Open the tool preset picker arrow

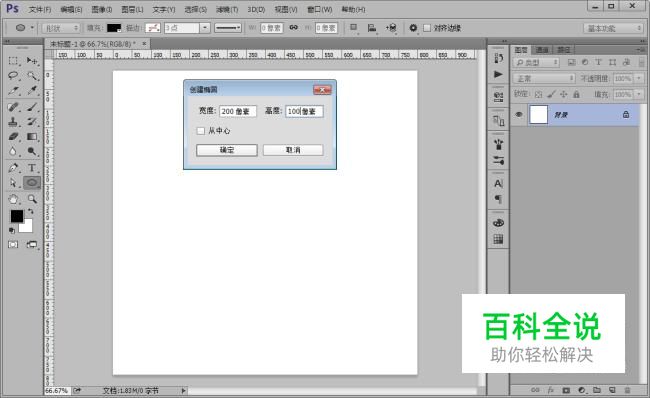32,28
